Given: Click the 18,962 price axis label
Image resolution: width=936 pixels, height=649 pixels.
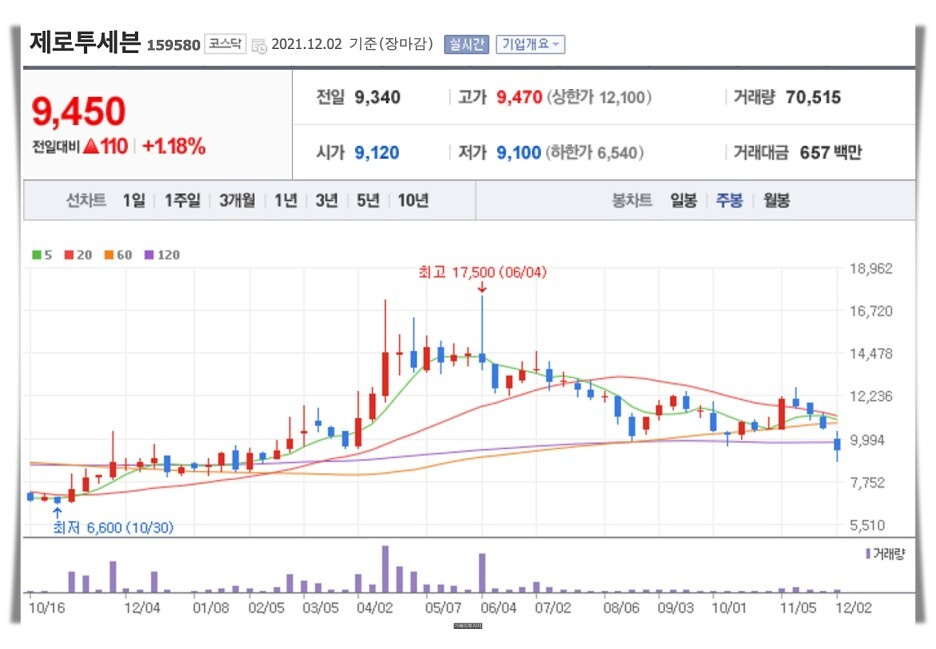Looking at the screenshot, I should (x=871, y=269).
